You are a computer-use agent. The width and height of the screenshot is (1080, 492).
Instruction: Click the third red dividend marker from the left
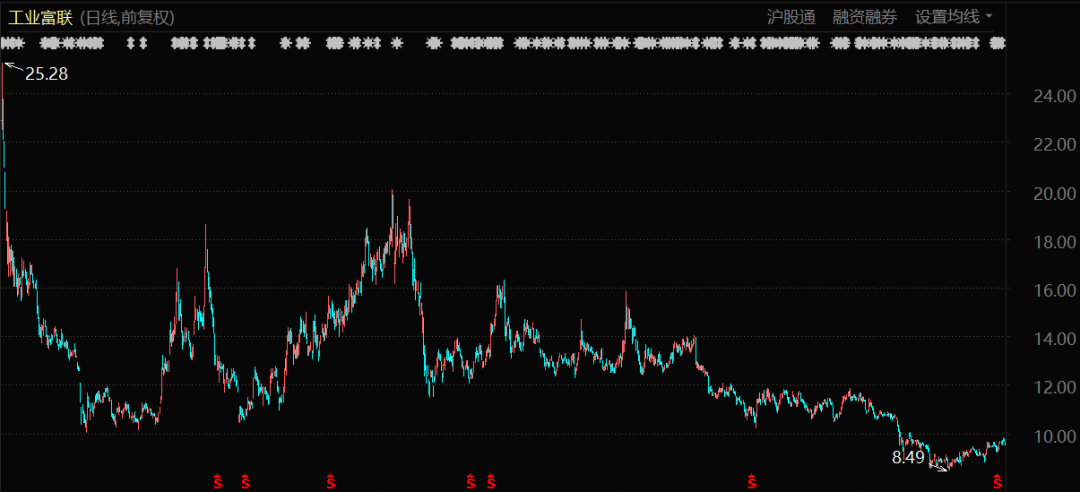[330, 482]
